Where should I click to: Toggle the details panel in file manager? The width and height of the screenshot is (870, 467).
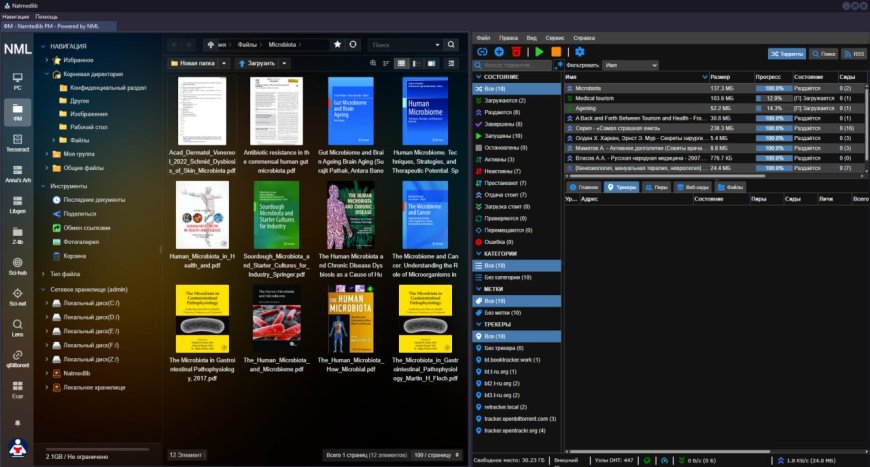point(452,63)
